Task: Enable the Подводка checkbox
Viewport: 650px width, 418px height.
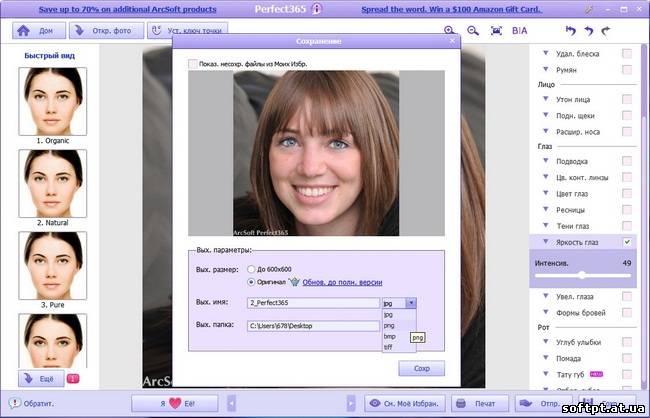Action: 627,161
